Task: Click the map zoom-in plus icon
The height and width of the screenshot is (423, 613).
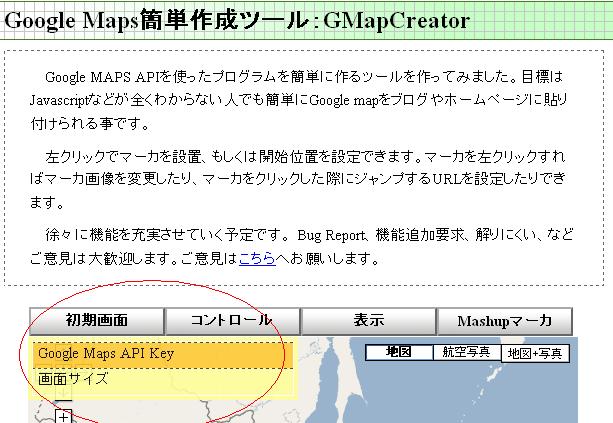Action: [x=64, y=417]
